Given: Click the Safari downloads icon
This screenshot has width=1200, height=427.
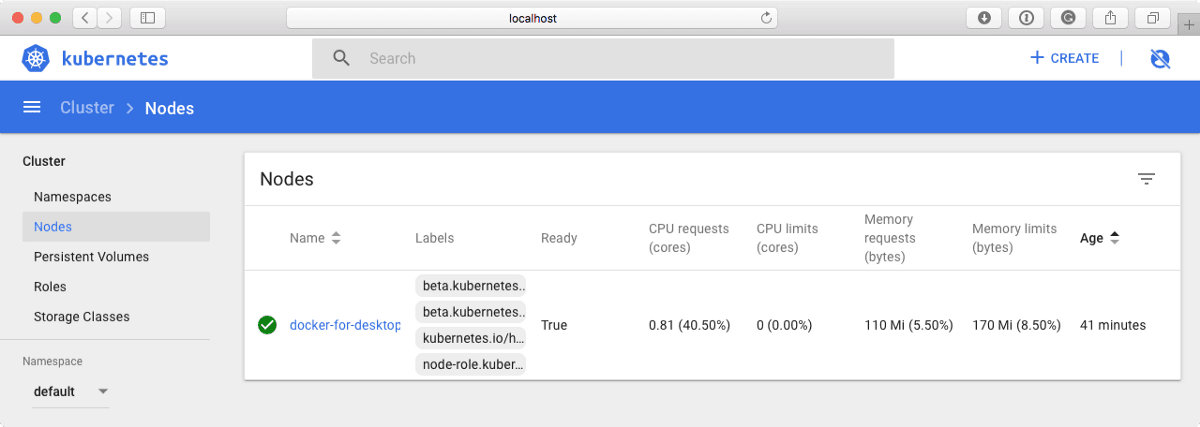Looking at the screenshot, I should coord(984,18).
